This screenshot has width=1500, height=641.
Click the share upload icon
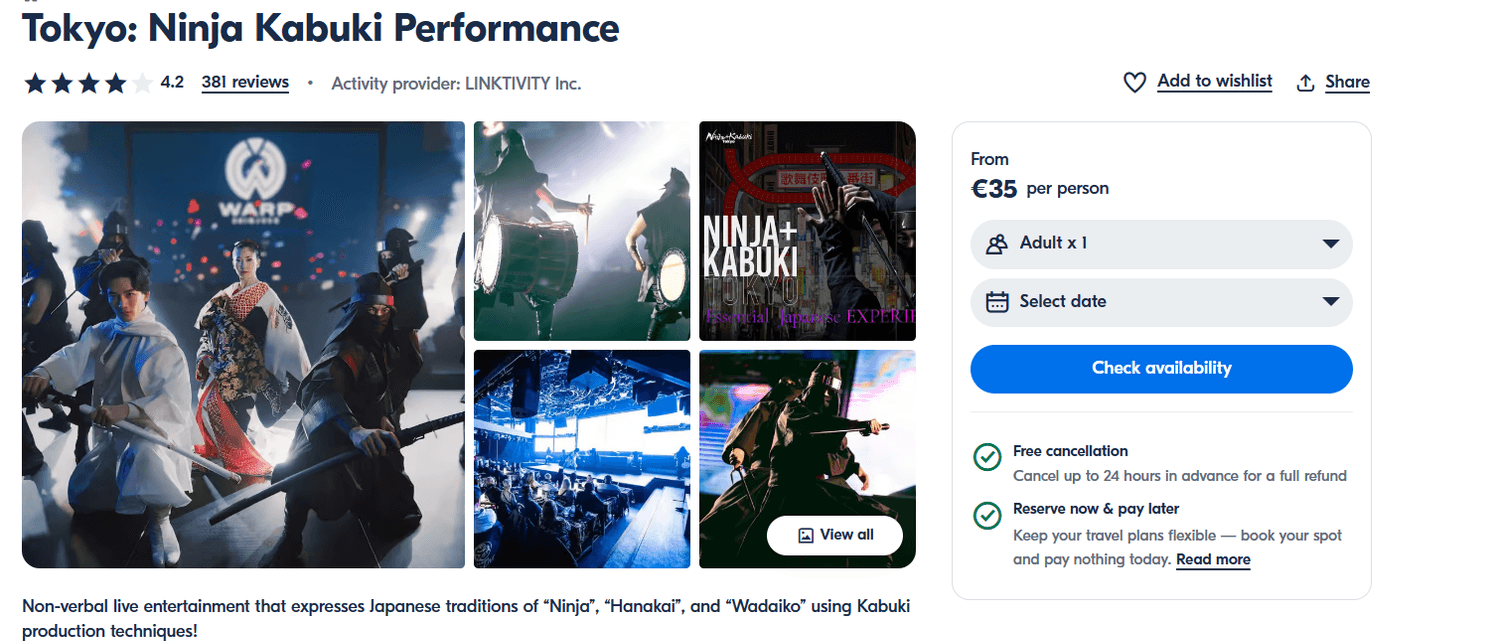(1305, 83)
